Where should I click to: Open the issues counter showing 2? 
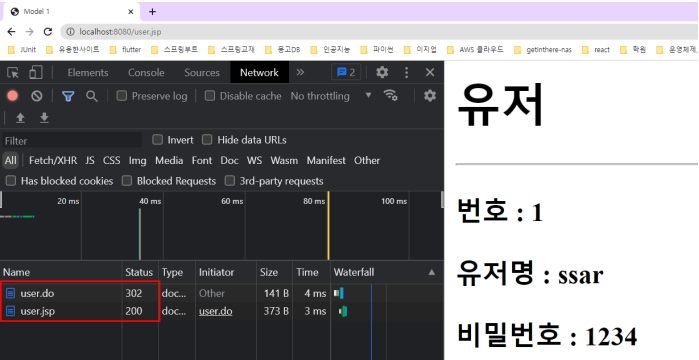[x=346, y=73]
